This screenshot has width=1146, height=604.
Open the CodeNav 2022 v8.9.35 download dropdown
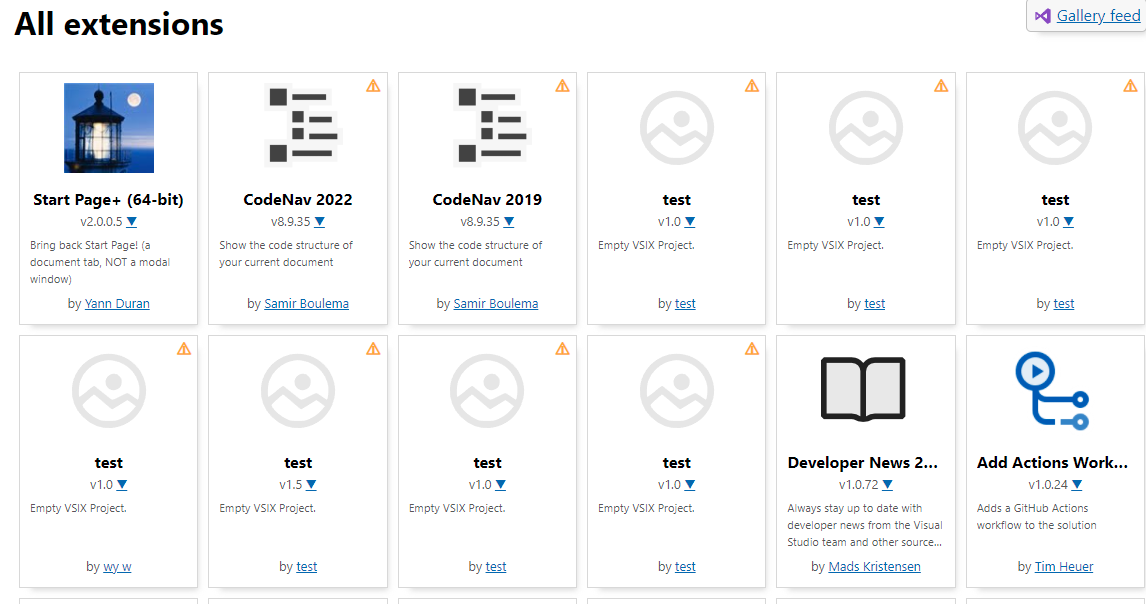320,222
